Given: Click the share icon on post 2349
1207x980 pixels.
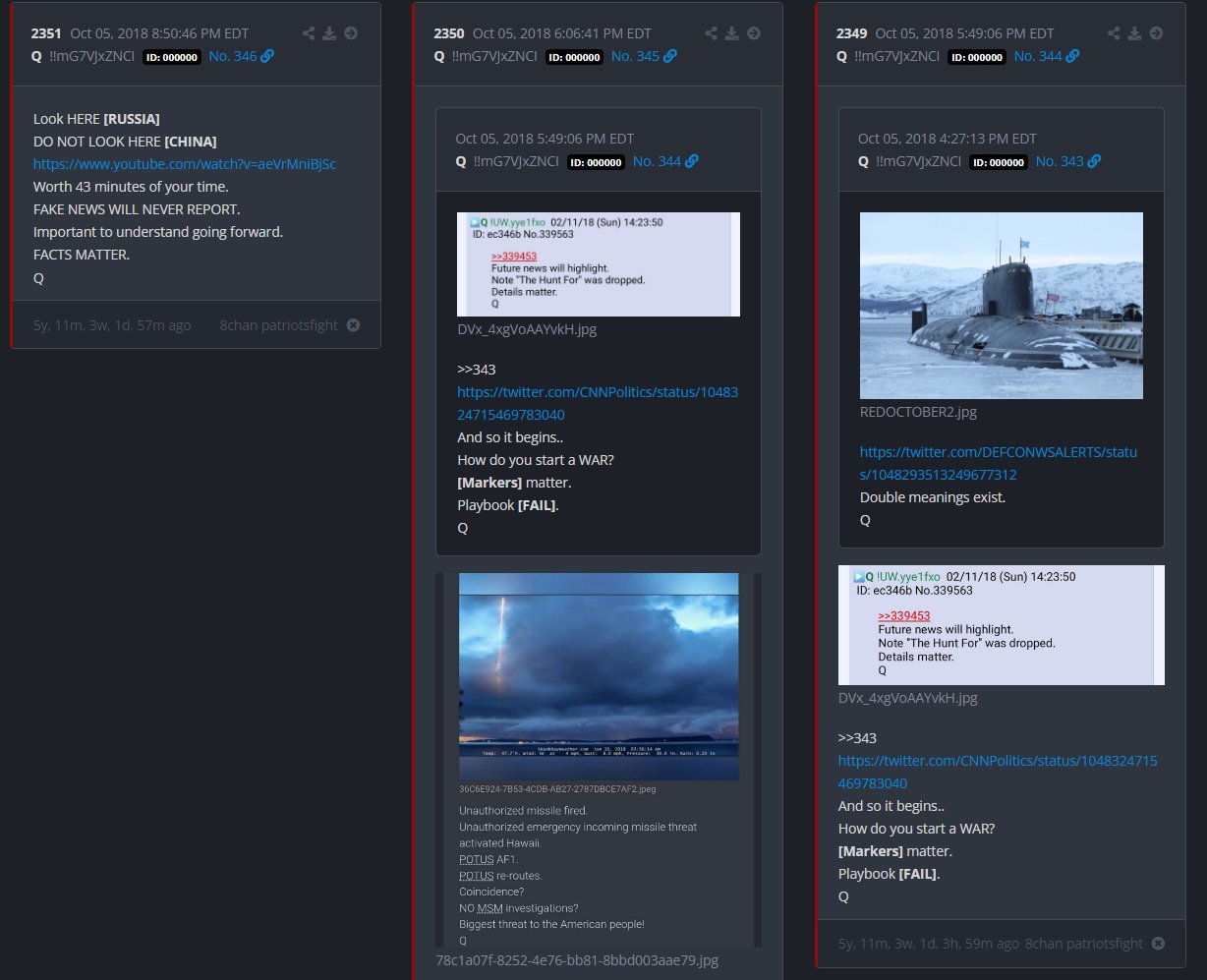Looking at the screenshot, I should pos(1114,33).
